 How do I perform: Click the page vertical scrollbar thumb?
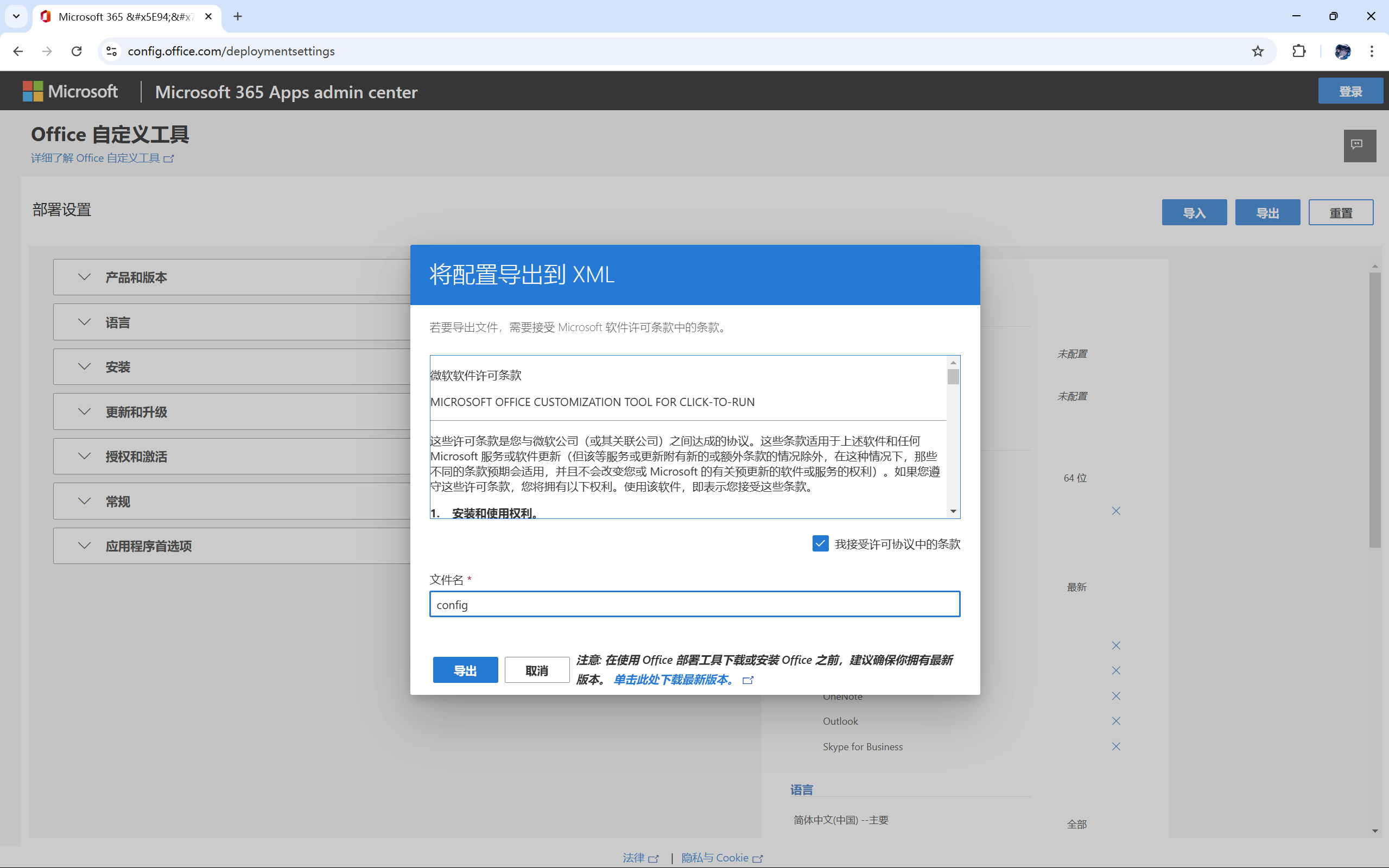(x=1374, y=410)
